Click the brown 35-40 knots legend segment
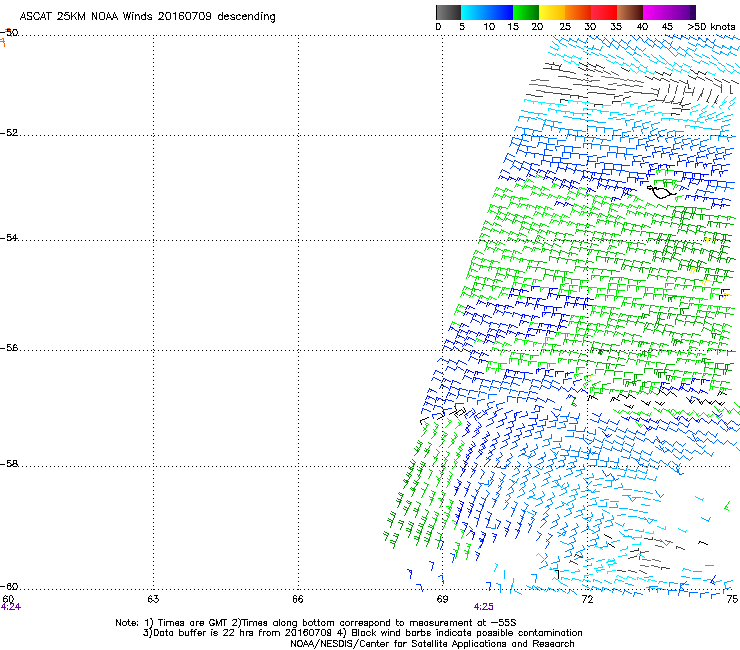The width and height of the screenshot is (740, 650). click(x=630, y=12)
